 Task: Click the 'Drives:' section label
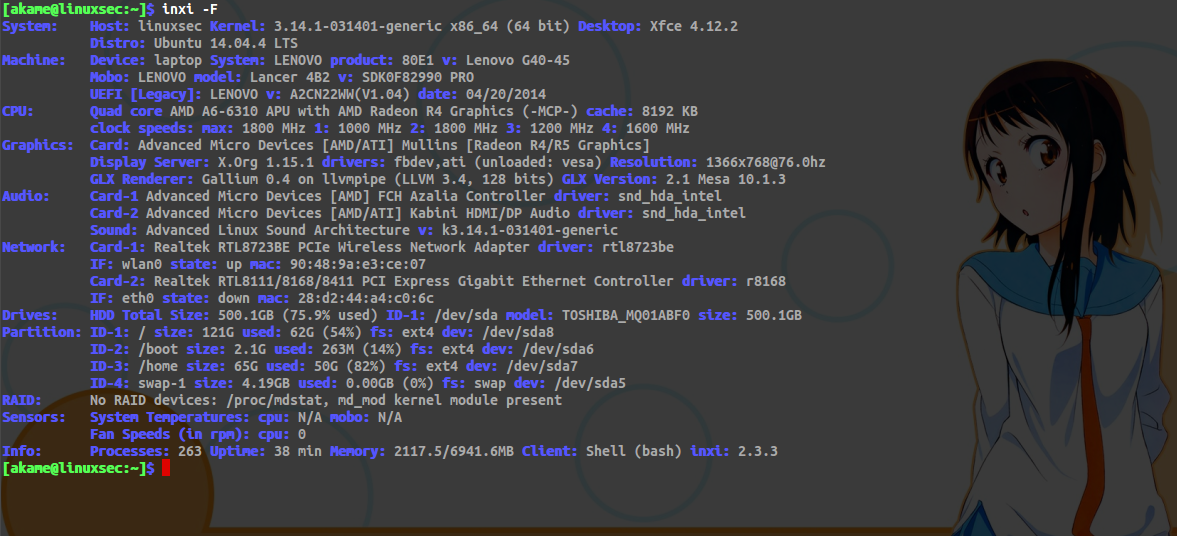click(30, 315)
